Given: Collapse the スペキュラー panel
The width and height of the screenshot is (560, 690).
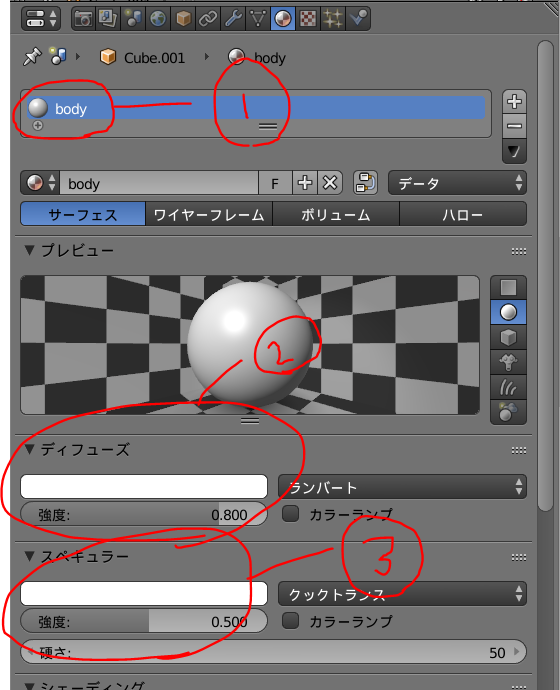Looking at the screenshot, I should [x=29, y=556].
